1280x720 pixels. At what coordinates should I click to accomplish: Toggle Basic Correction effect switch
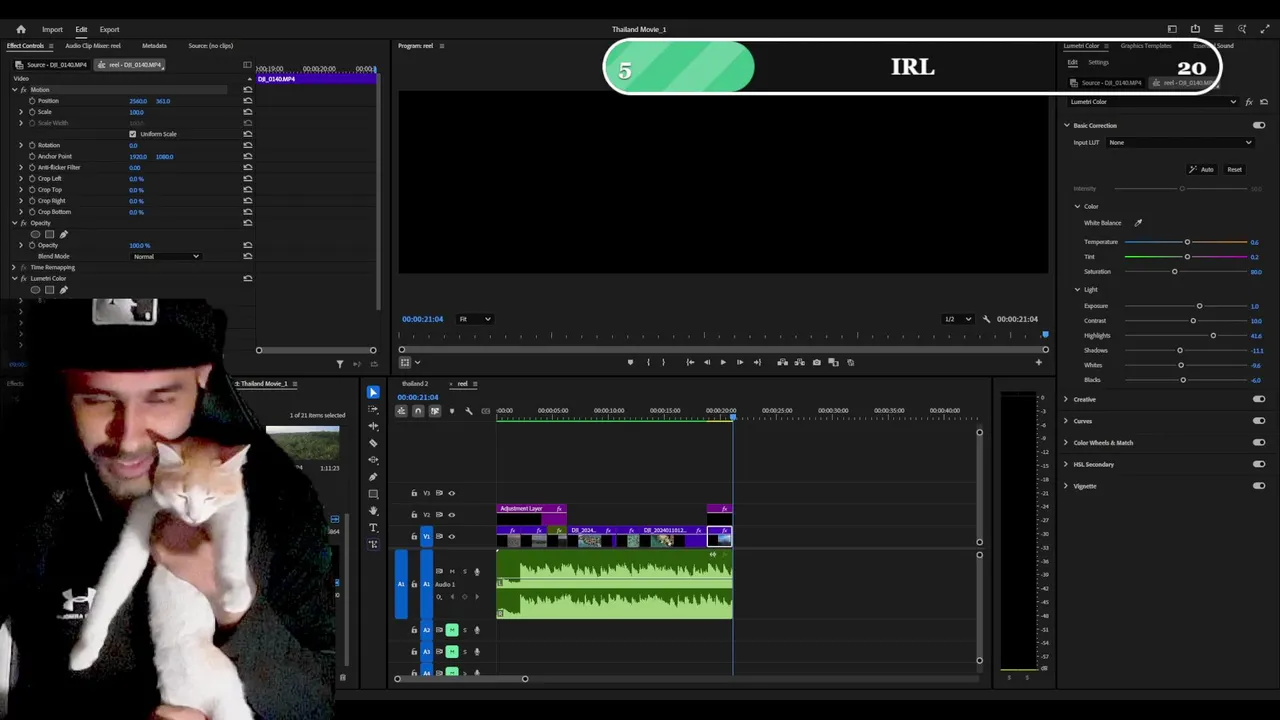pyautogui.click(x=1259, y=125)
